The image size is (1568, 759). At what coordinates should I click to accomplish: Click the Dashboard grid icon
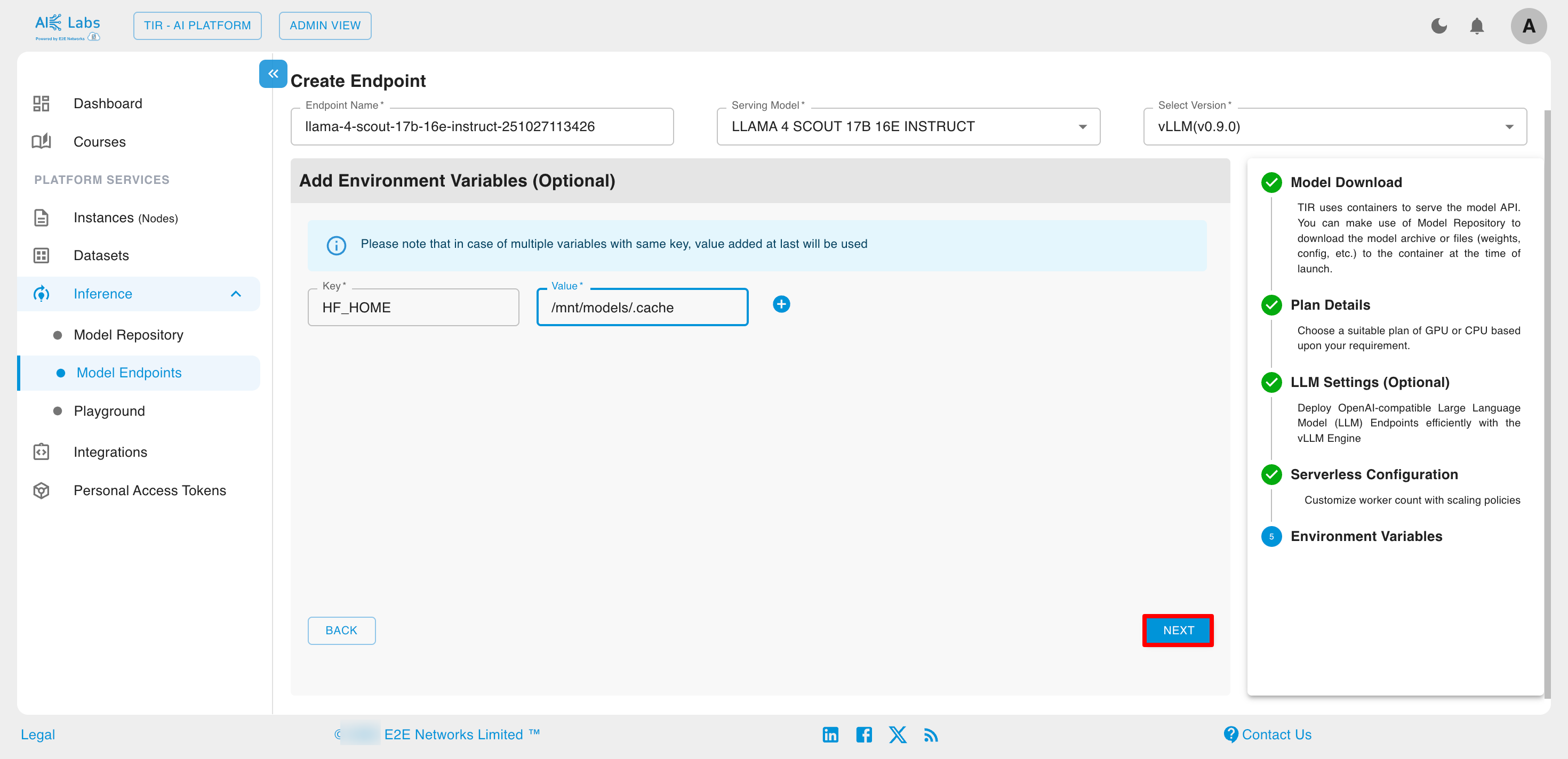41,103
